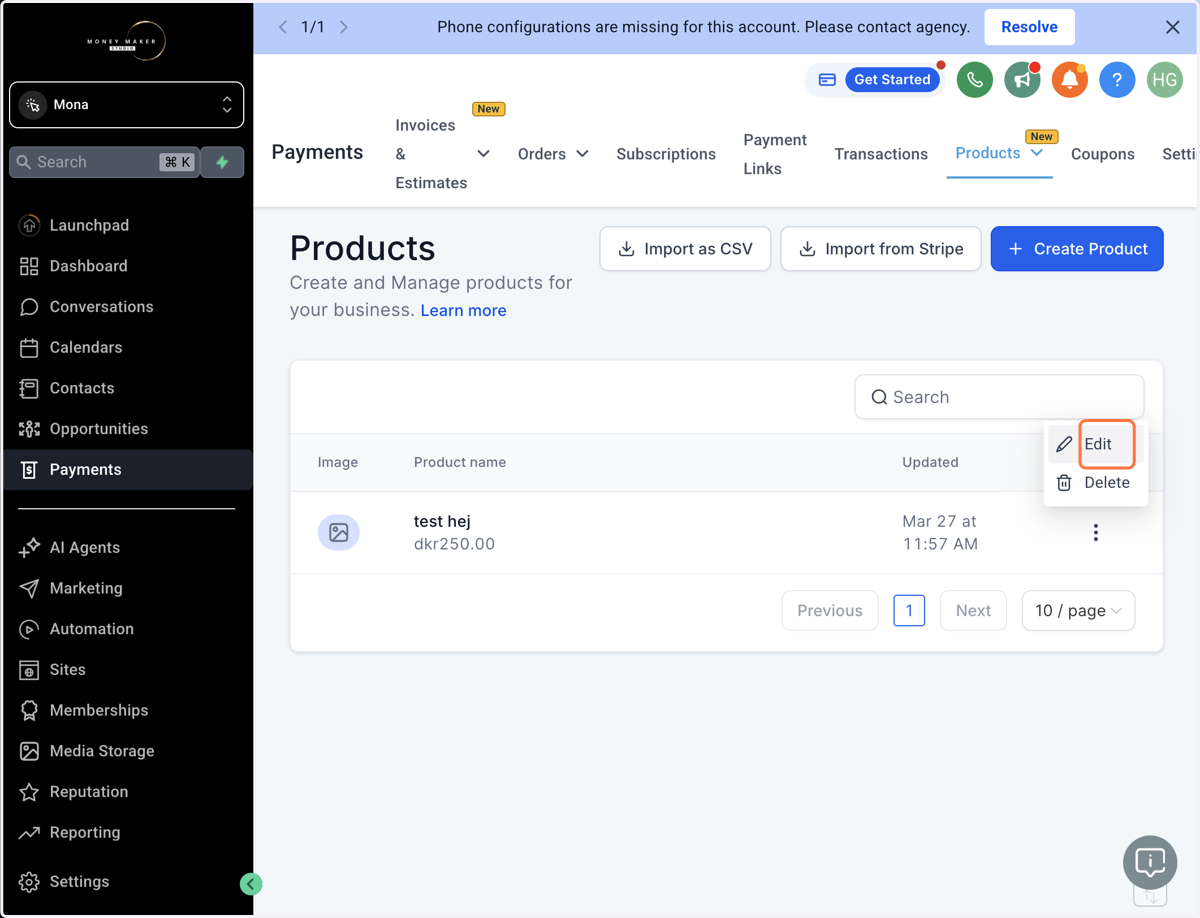This screenshot has height=918, width=1200.
Task: Click the Updated column header
Action: click(x=930, y=462)
